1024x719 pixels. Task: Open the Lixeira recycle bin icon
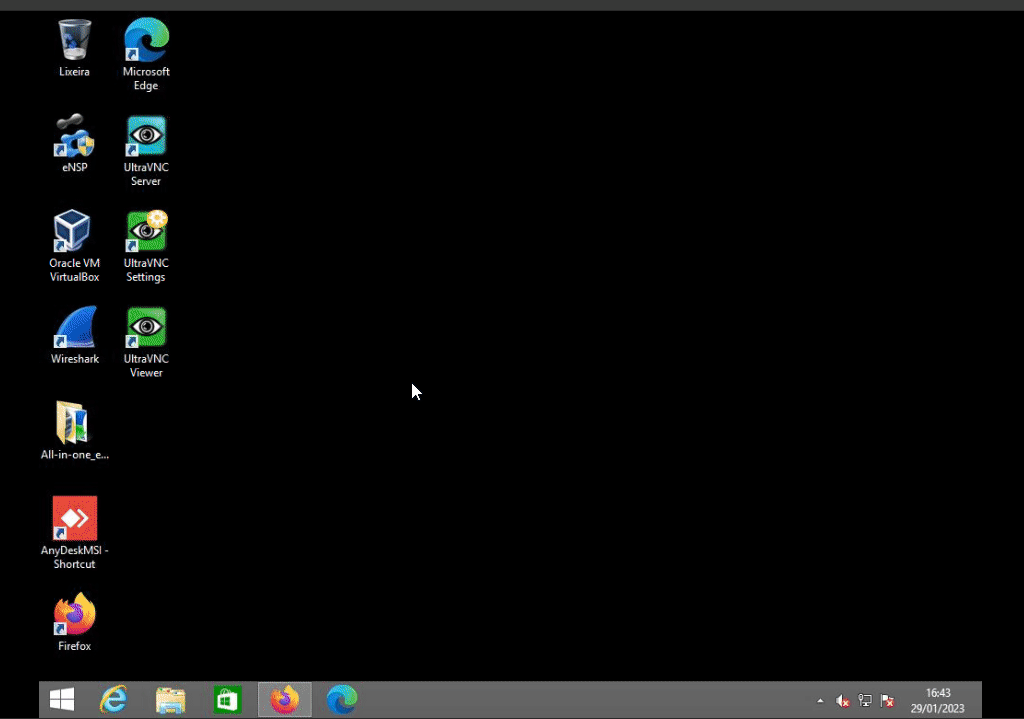click(x=74, y=48)
